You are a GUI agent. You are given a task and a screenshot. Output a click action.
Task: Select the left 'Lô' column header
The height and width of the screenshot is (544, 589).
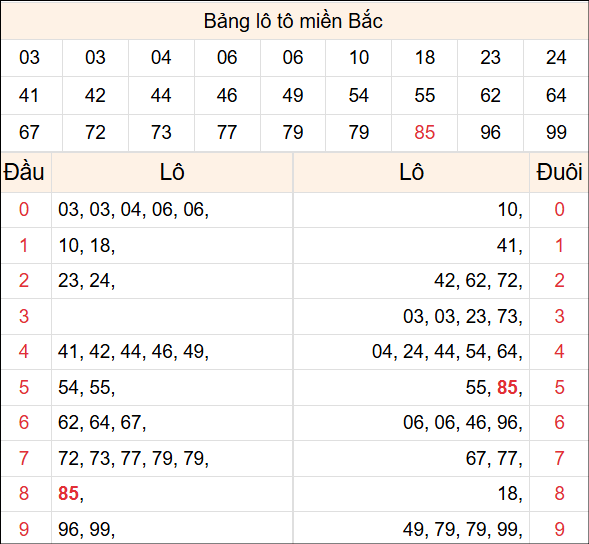172,172
